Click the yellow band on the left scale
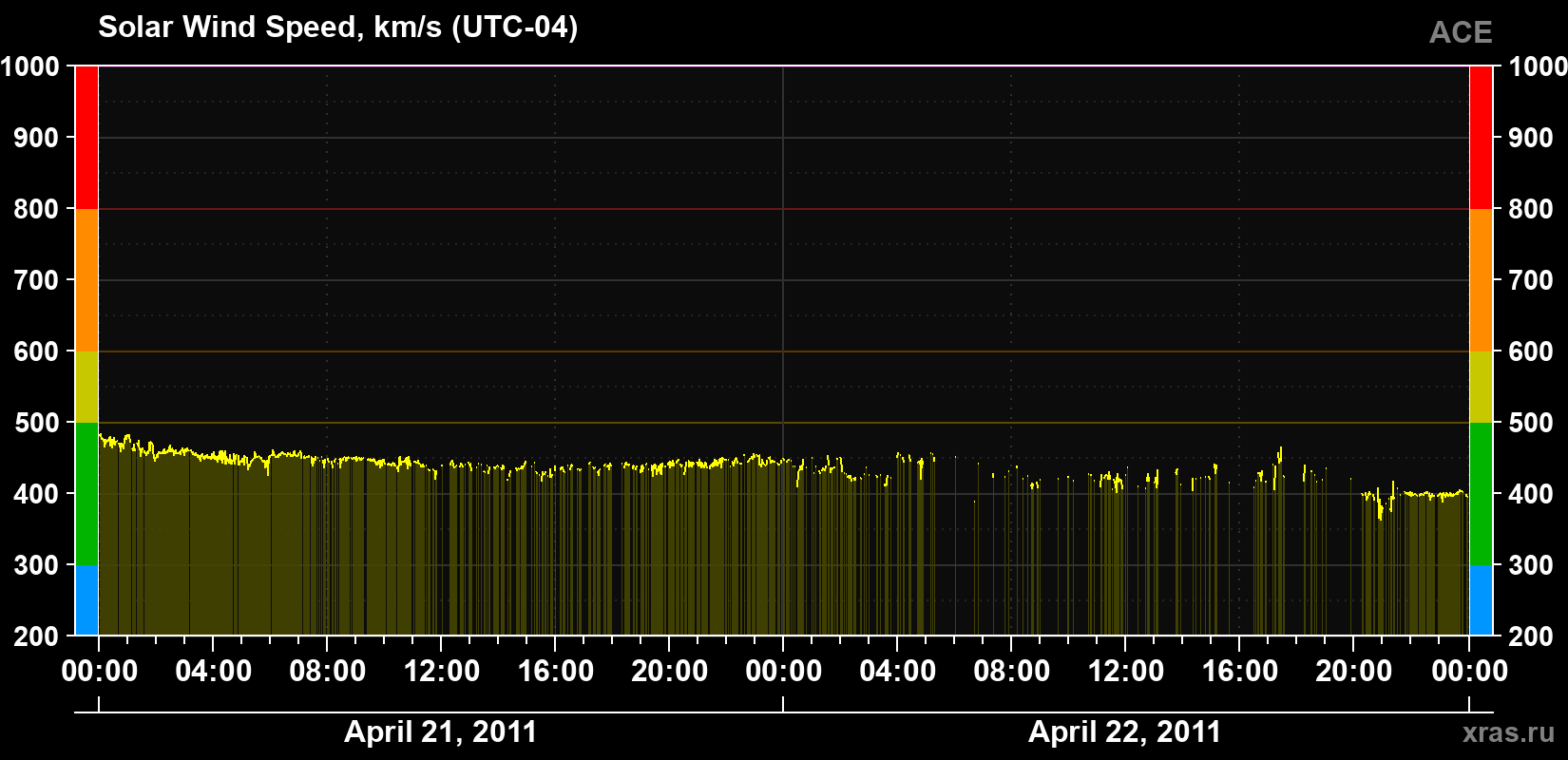This screenshot has width=1568, height=760. pyautogui.click(x=86, y=387)
